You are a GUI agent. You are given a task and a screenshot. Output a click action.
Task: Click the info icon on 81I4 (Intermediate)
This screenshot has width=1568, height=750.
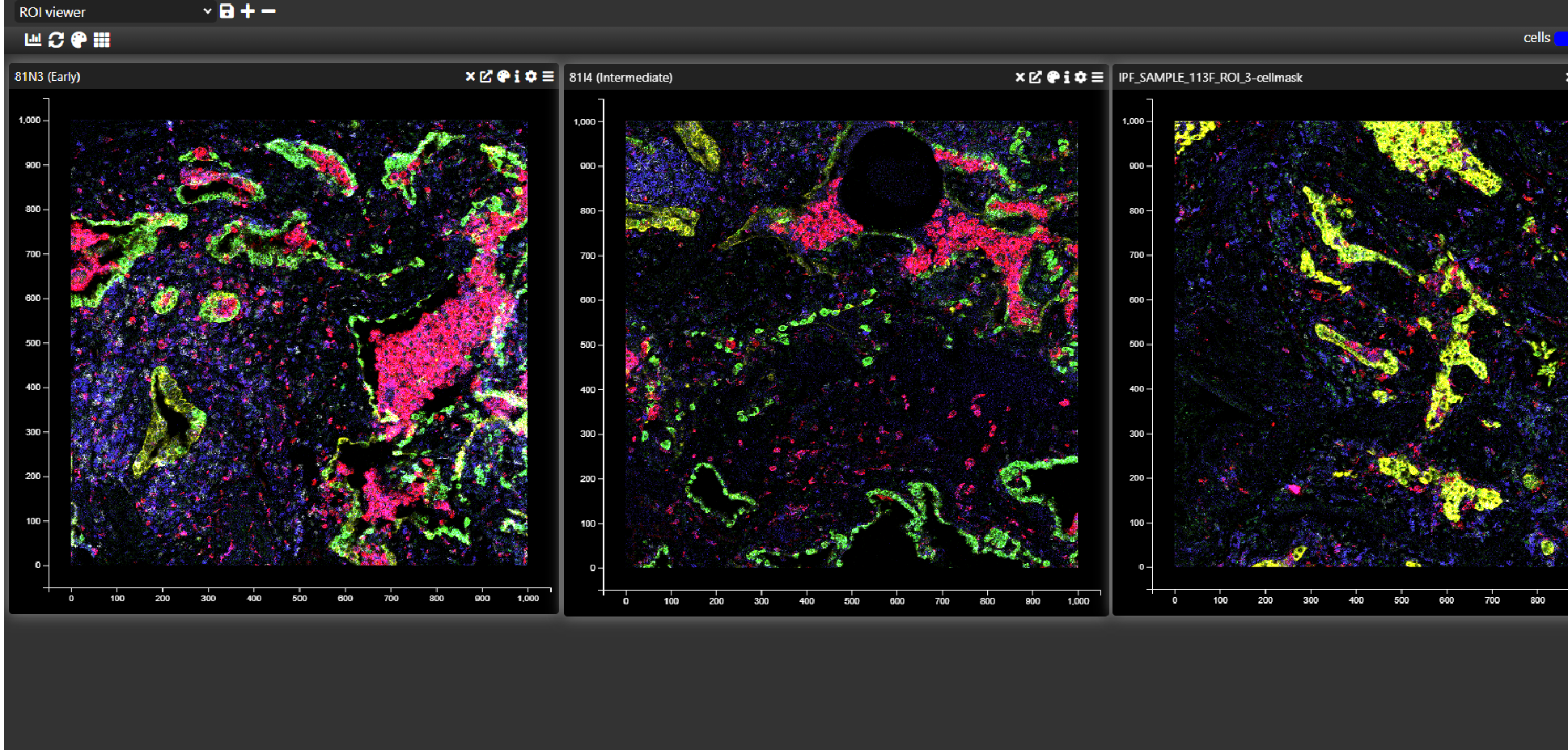pos(1066,77)
